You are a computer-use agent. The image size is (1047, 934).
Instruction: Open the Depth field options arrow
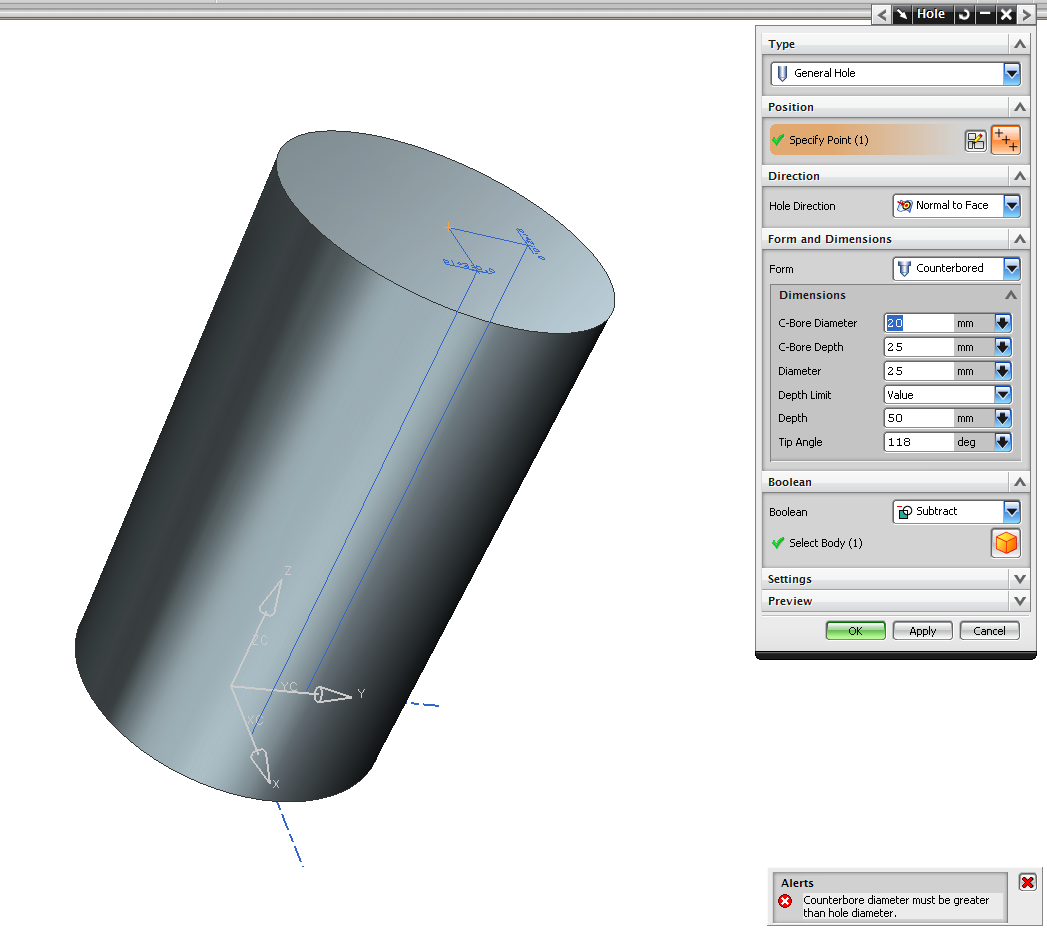1002,418
